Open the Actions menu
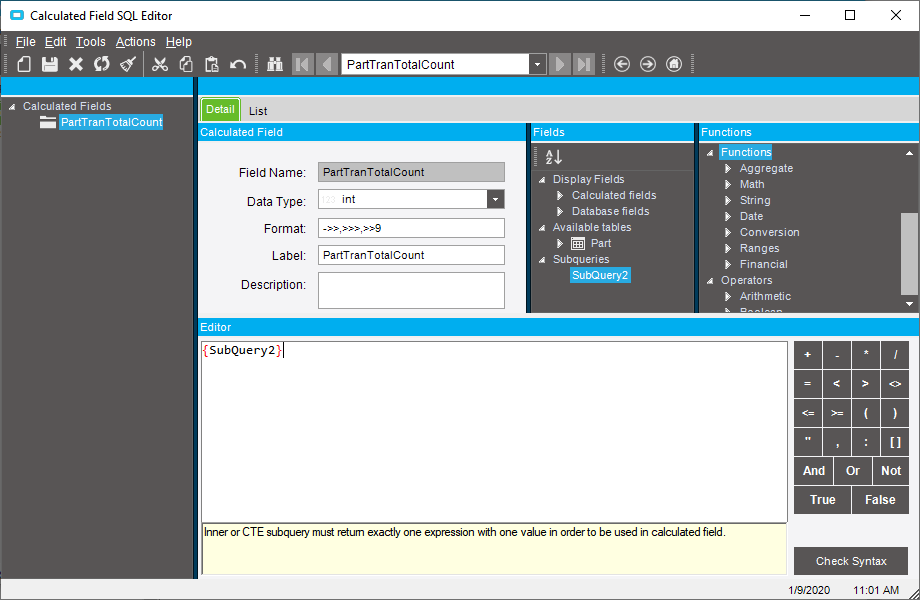 (x=135, y=42)
